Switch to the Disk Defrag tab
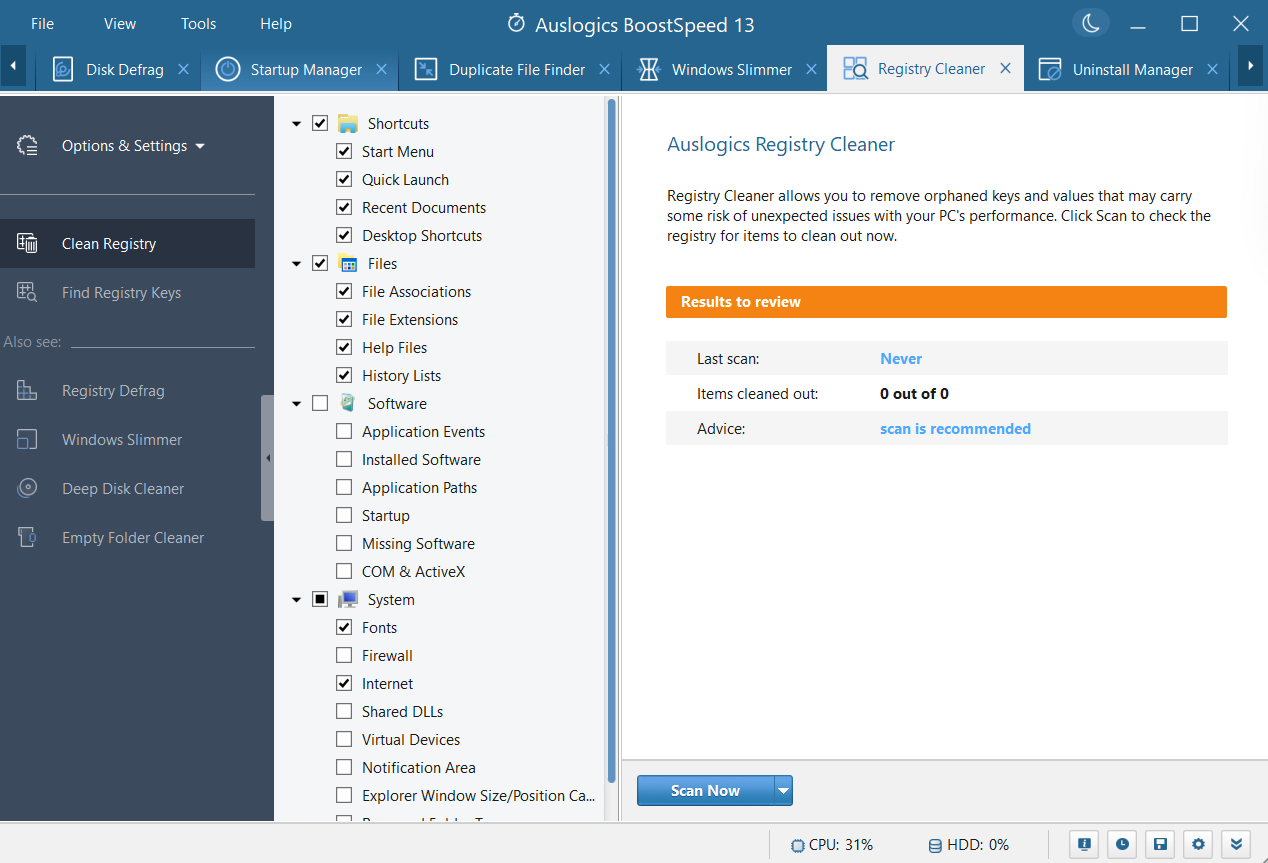1268x863 pixels. coord(124,70)
